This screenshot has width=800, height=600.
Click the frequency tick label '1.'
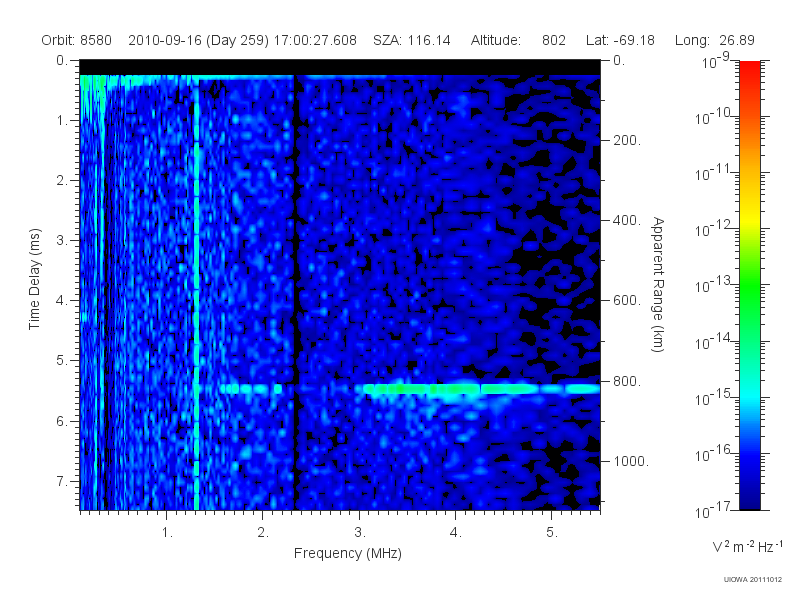coord(167,533)
